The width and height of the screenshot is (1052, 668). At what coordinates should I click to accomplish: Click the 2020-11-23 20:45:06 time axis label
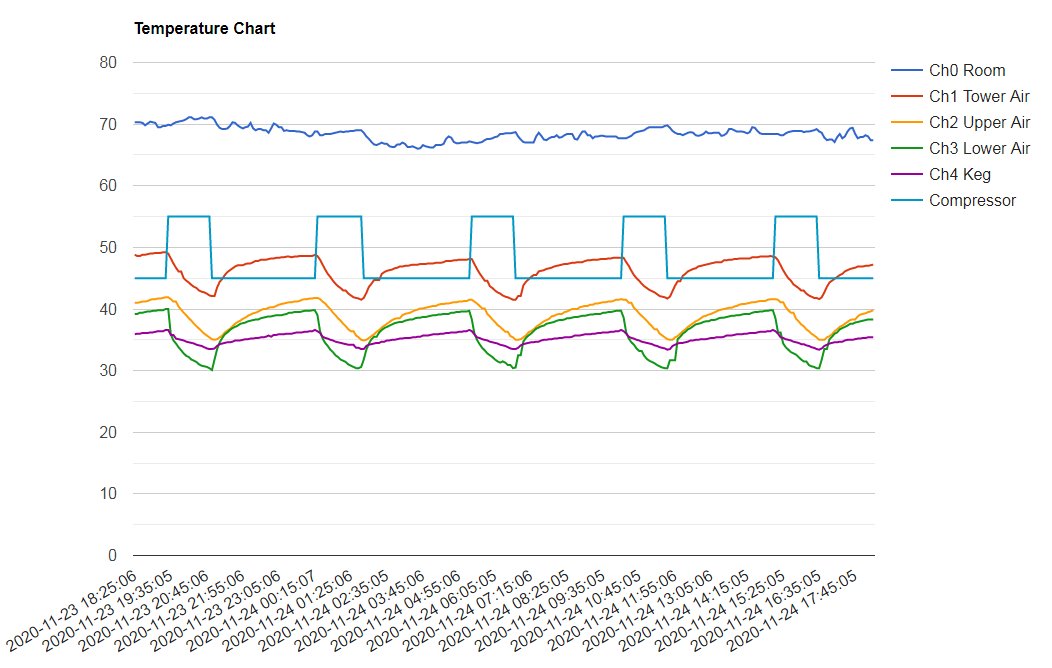pyautogui.click(x=144, y=610)
